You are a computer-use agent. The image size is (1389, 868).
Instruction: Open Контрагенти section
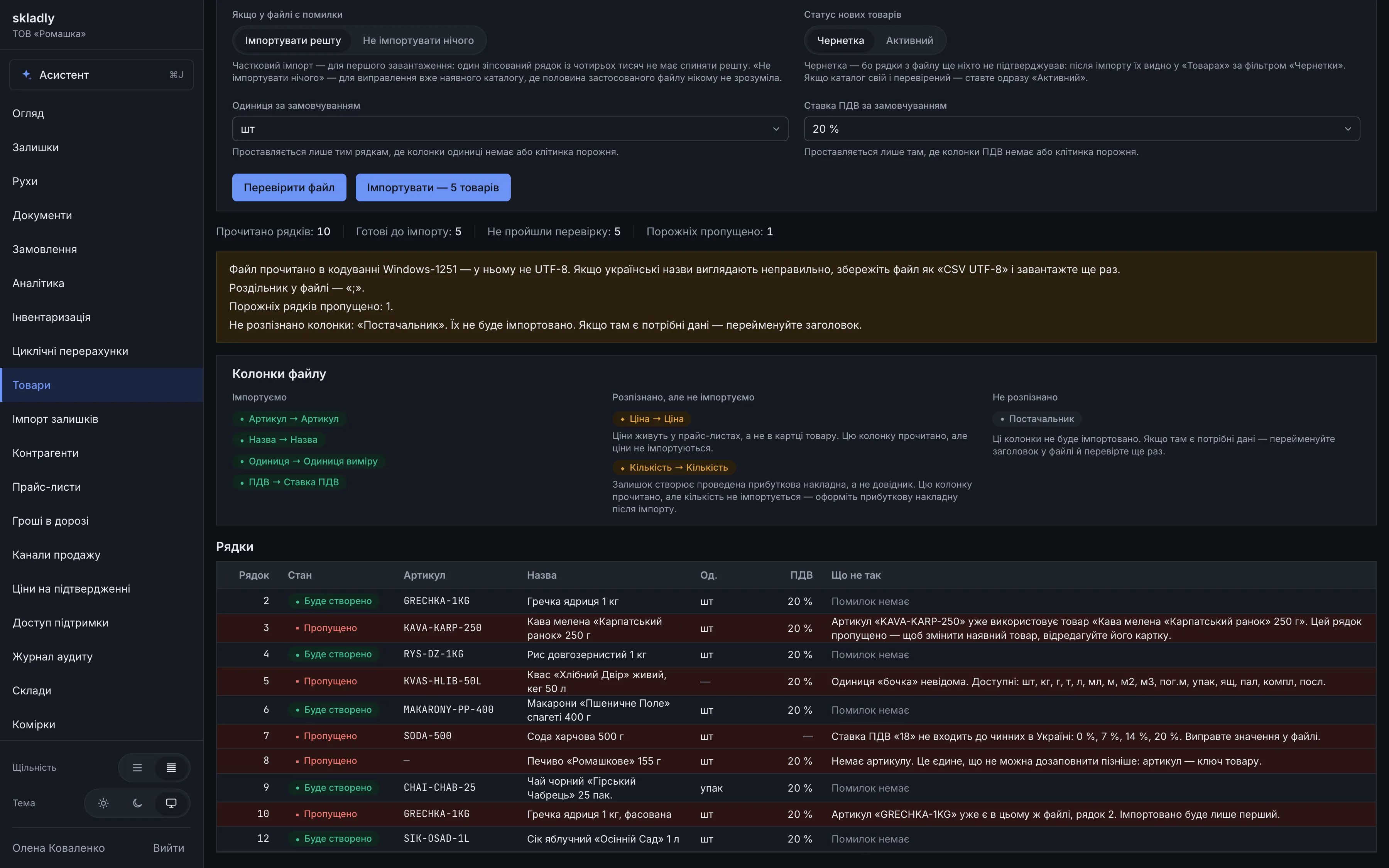(x=101, y=453)
